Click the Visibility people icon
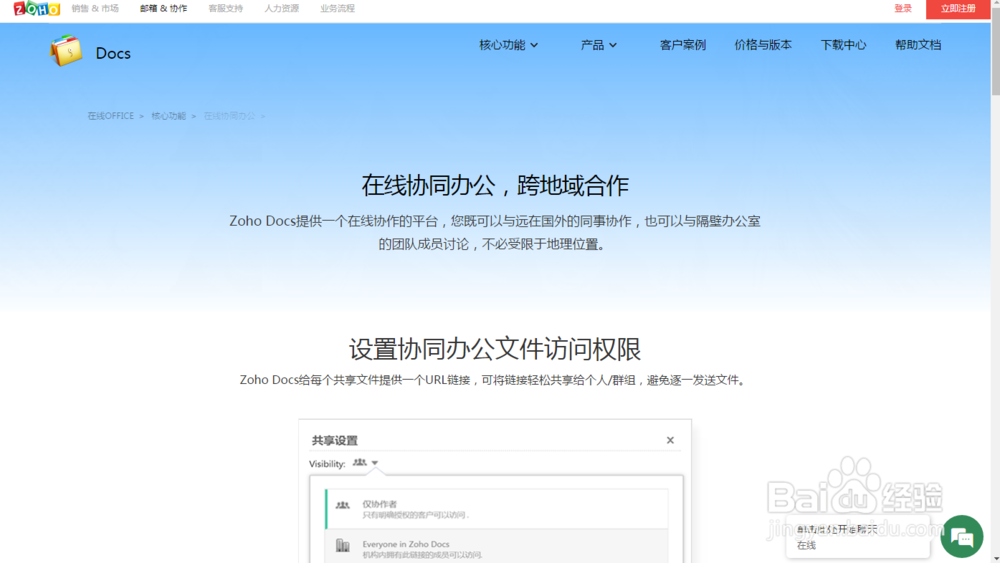The image size is (1000, 563). (x=360, y=462)
